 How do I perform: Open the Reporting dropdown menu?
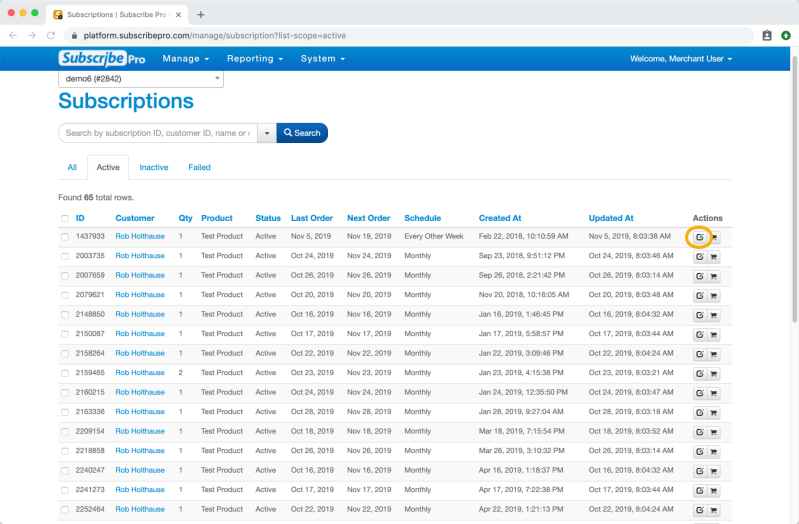(x=255, y=59)
